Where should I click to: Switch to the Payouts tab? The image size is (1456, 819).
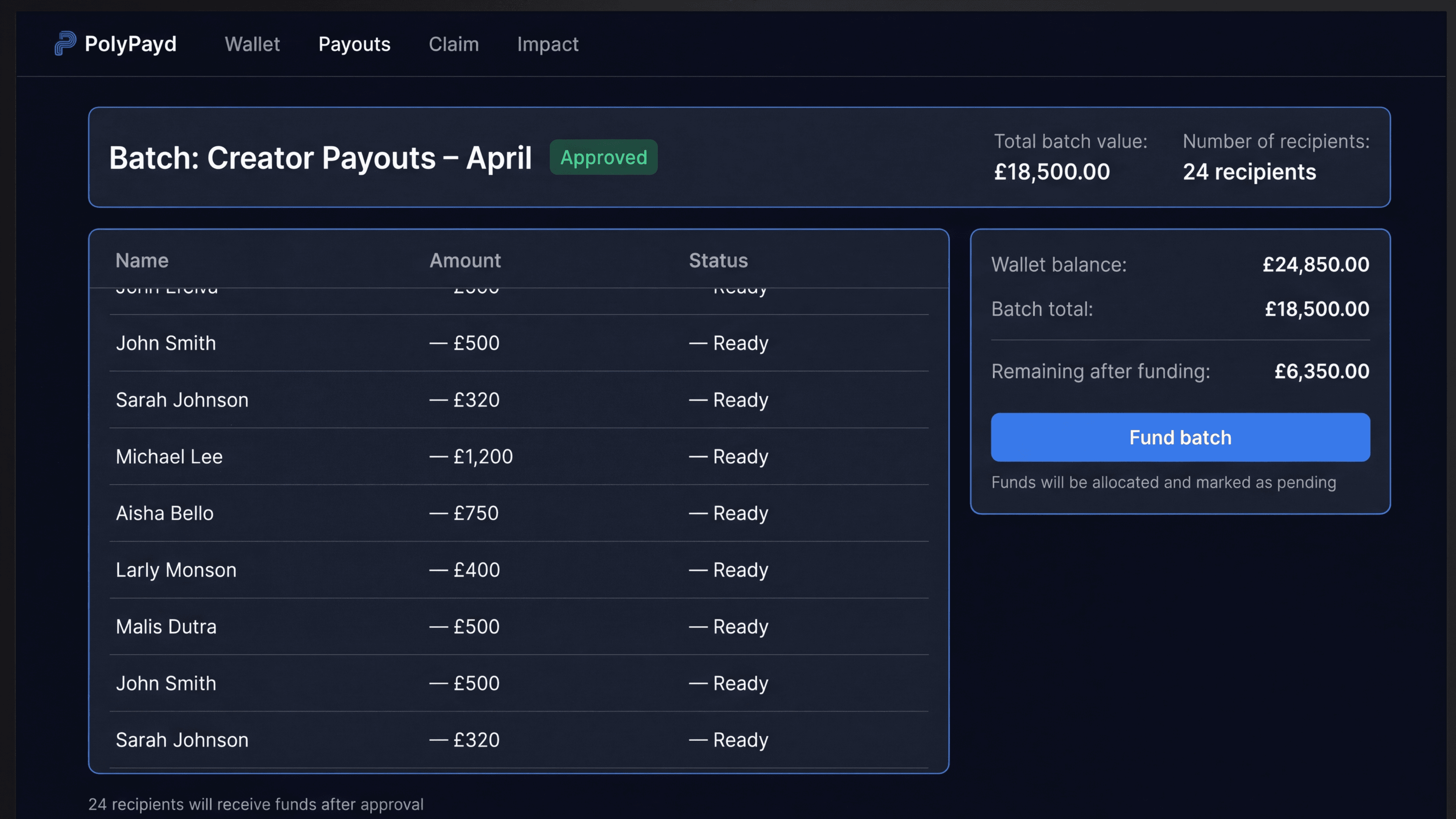click(355, 44)
